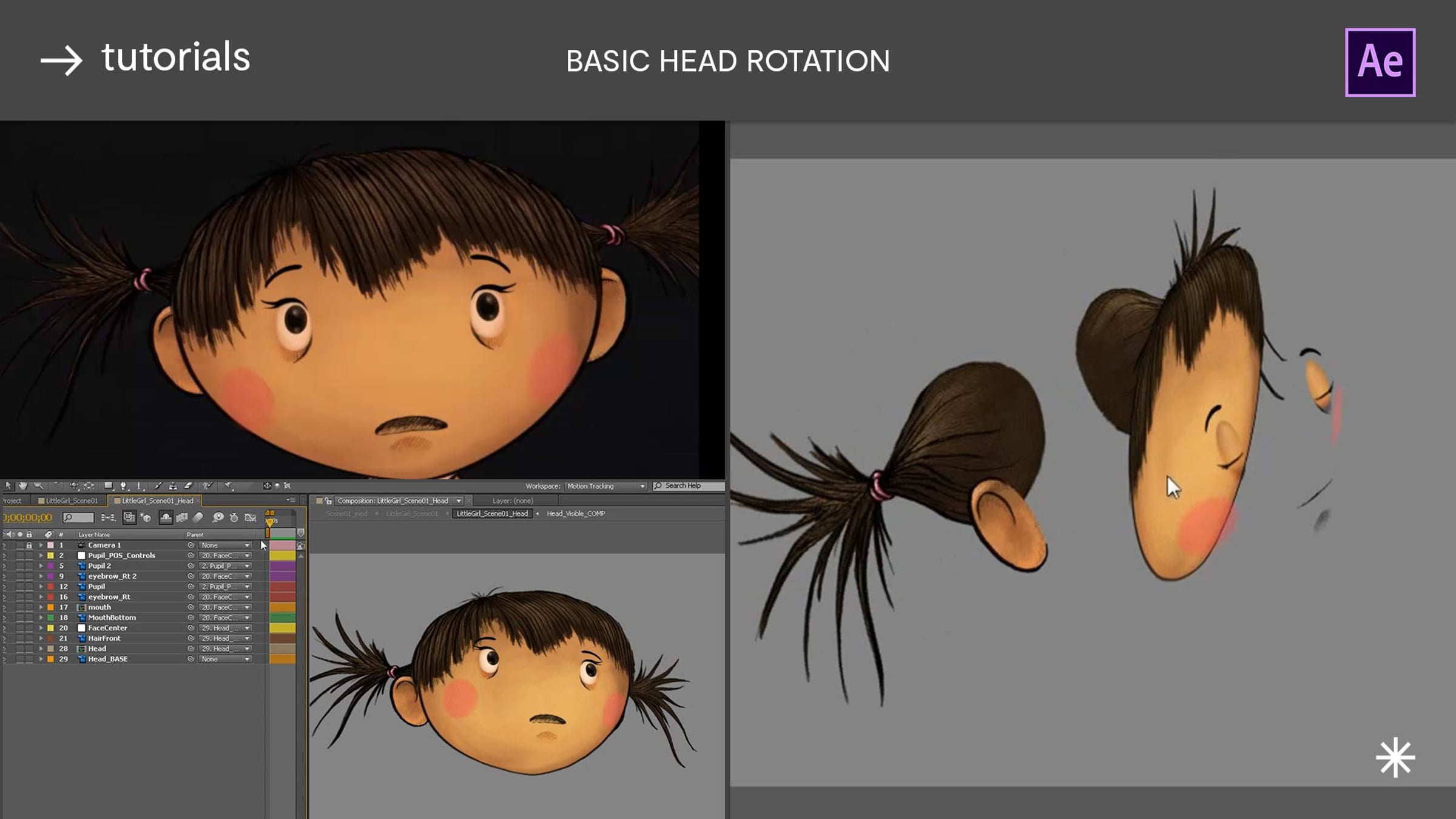Click the Graph Editor icon in timeline
Image resolution: width=1456 pixels, height=819 pixels.
[250, 517]
